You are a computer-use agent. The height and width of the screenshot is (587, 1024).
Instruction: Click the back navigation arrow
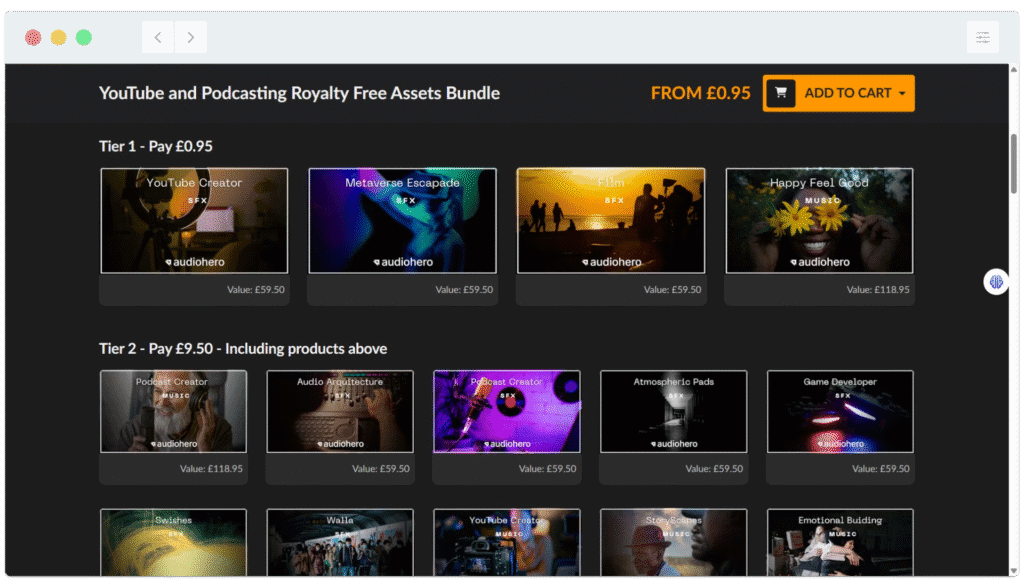157,36
